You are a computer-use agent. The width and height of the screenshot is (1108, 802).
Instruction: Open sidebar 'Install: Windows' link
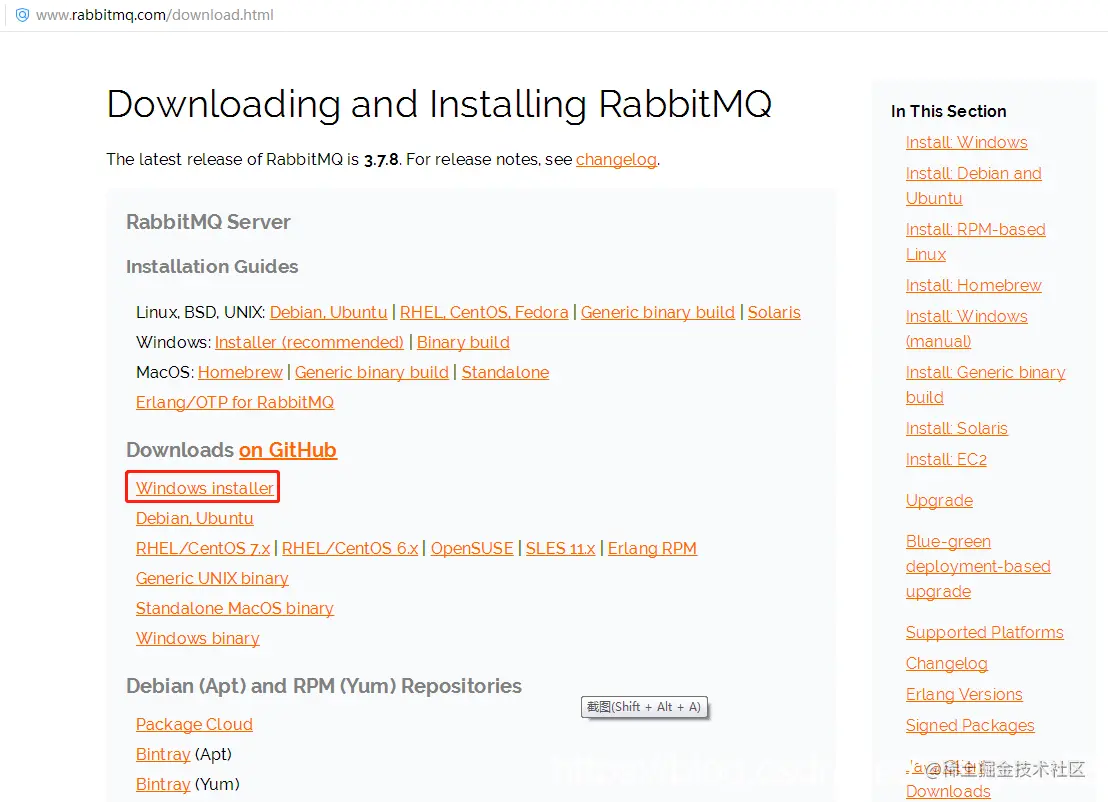click(967, 142)
